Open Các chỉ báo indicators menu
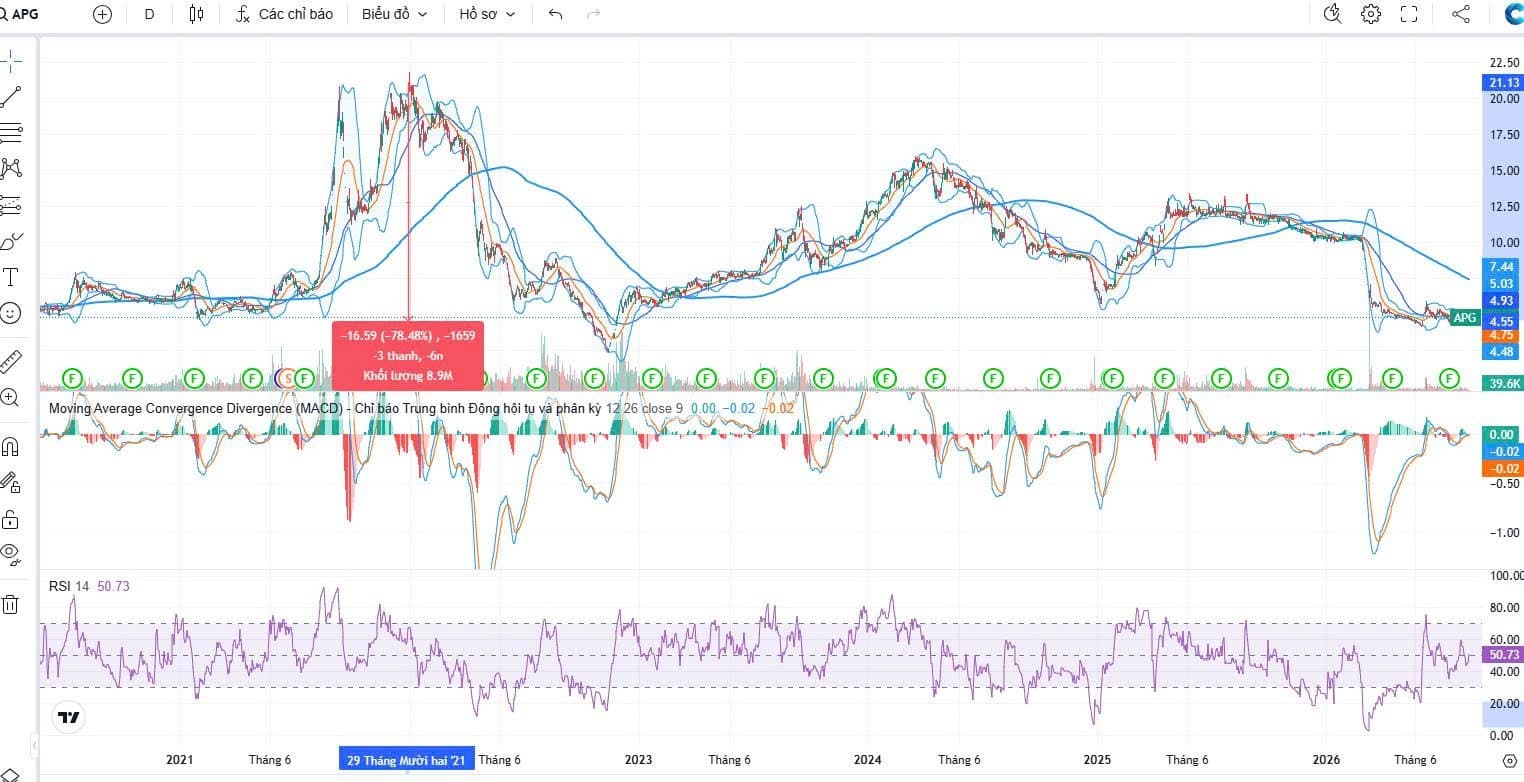 click(285, 14)
